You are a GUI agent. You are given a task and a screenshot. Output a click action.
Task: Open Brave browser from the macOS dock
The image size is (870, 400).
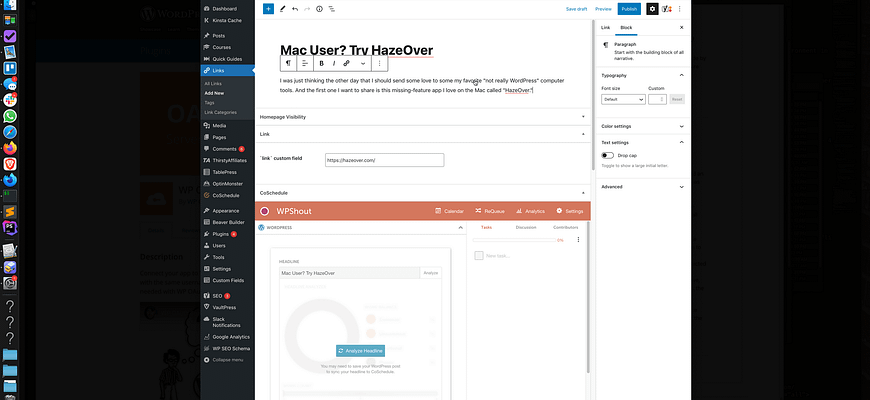10,164
